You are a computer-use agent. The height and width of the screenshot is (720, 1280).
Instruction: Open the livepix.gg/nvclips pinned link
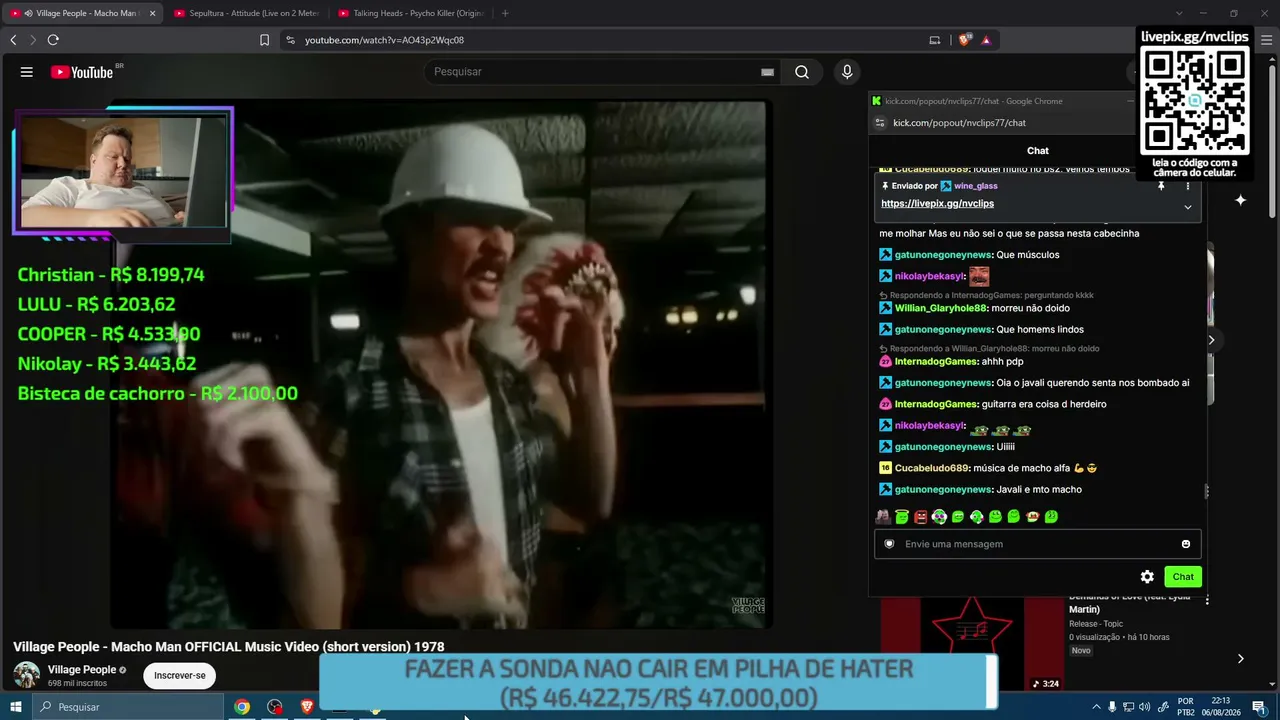click(x=937, y=204)
